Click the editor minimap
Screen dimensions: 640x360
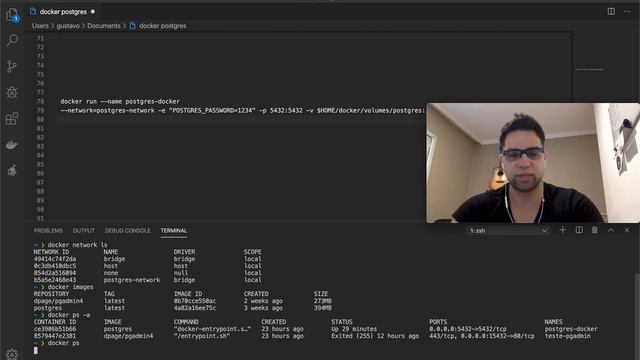[589, 69]
